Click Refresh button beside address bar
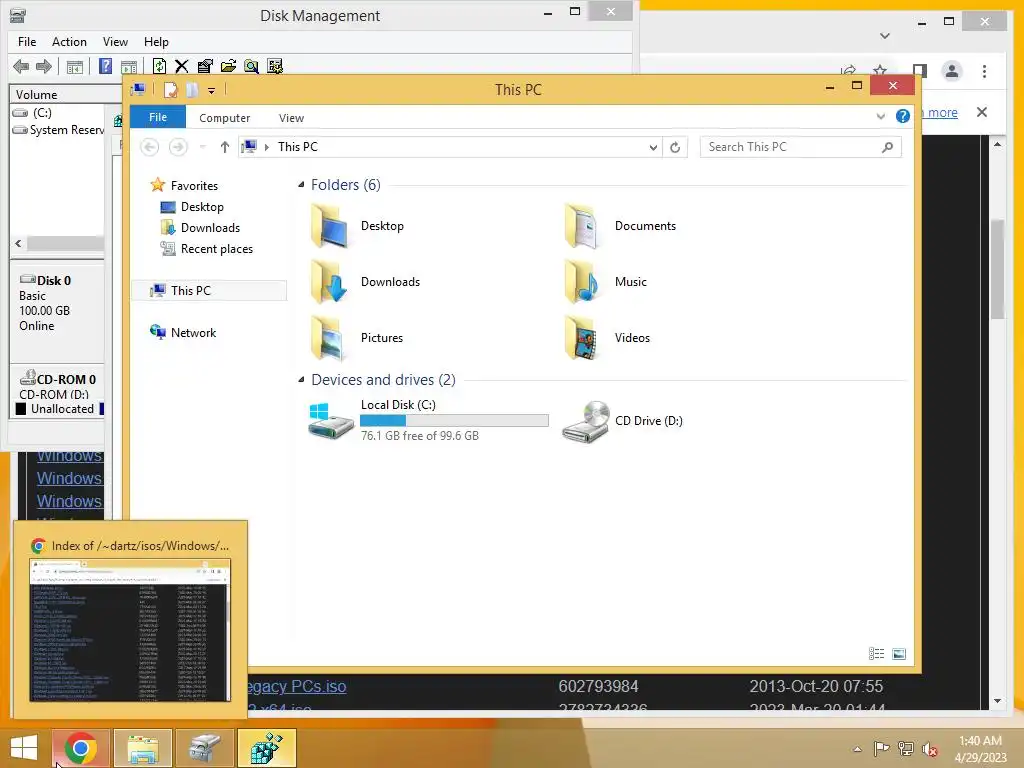Image resolution: width=1024 pixels, height=768 pixels. point(675,147)
